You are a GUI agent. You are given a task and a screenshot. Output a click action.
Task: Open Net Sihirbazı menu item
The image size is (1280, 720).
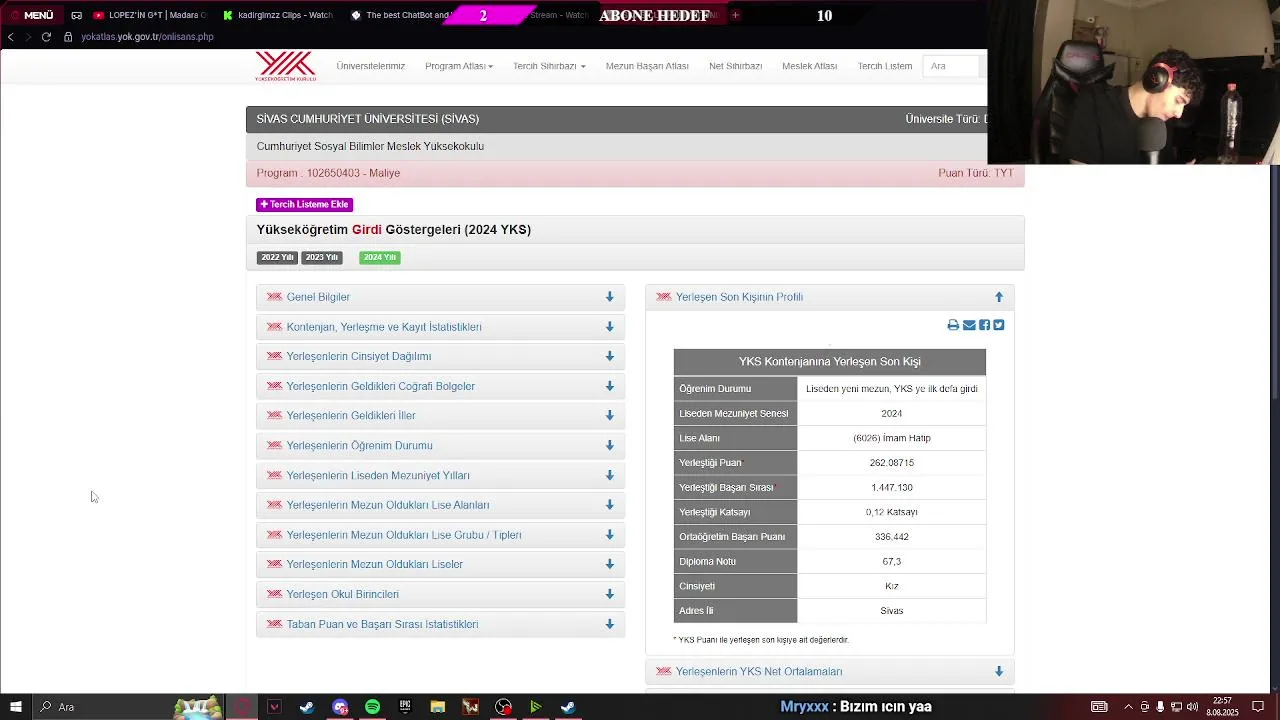tap(735, 66)
